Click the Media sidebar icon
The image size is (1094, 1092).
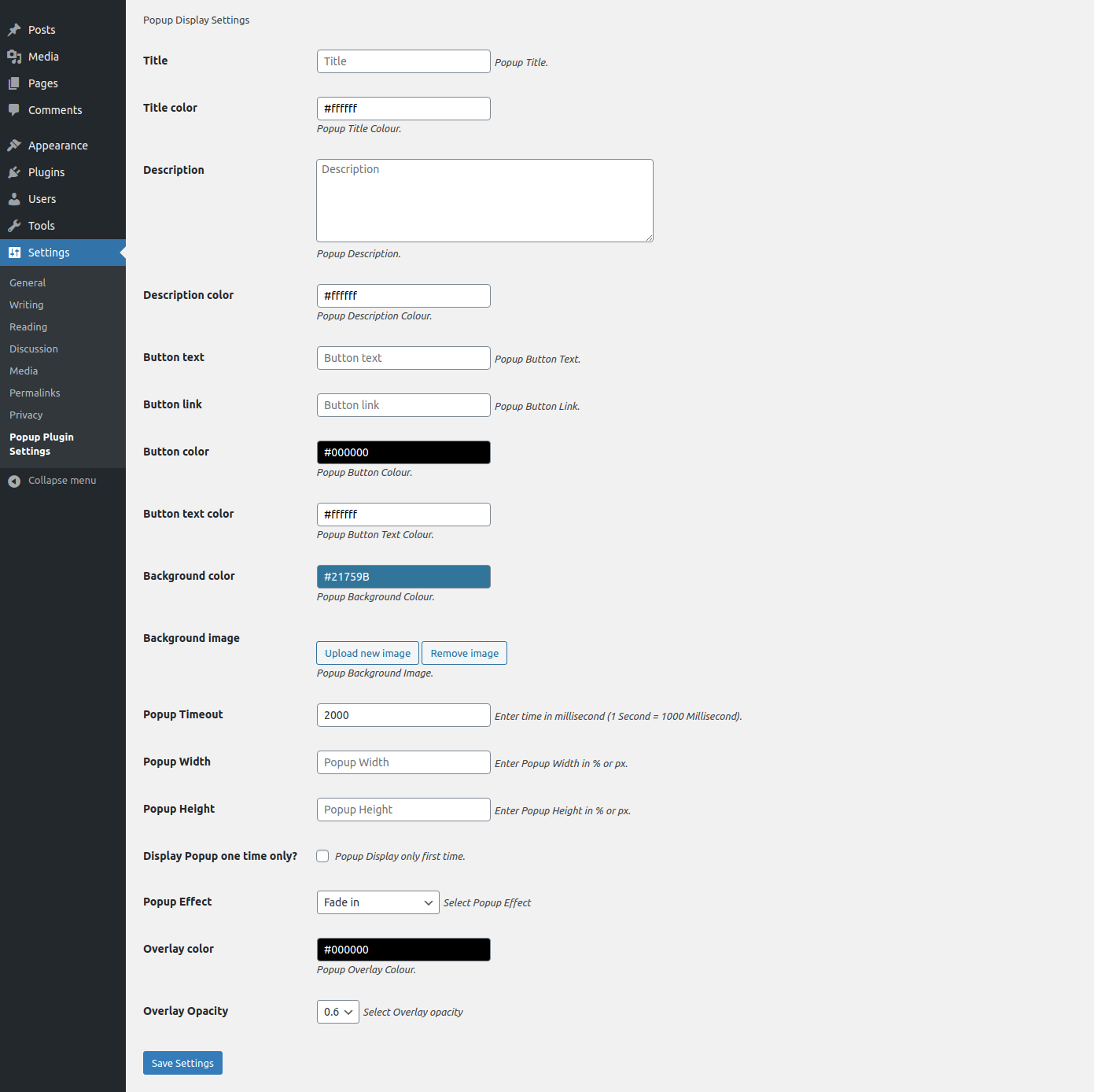[14, 57]
